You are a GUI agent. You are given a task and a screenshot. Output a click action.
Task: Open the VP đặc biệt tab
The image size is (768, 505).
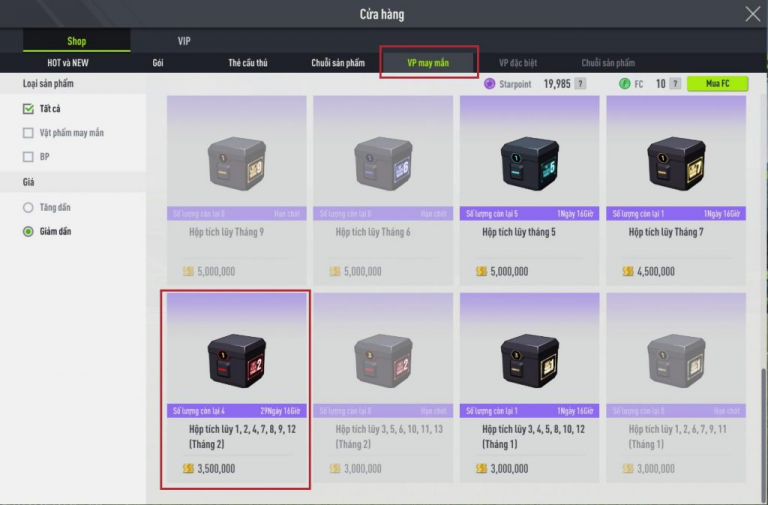[518, 63]
